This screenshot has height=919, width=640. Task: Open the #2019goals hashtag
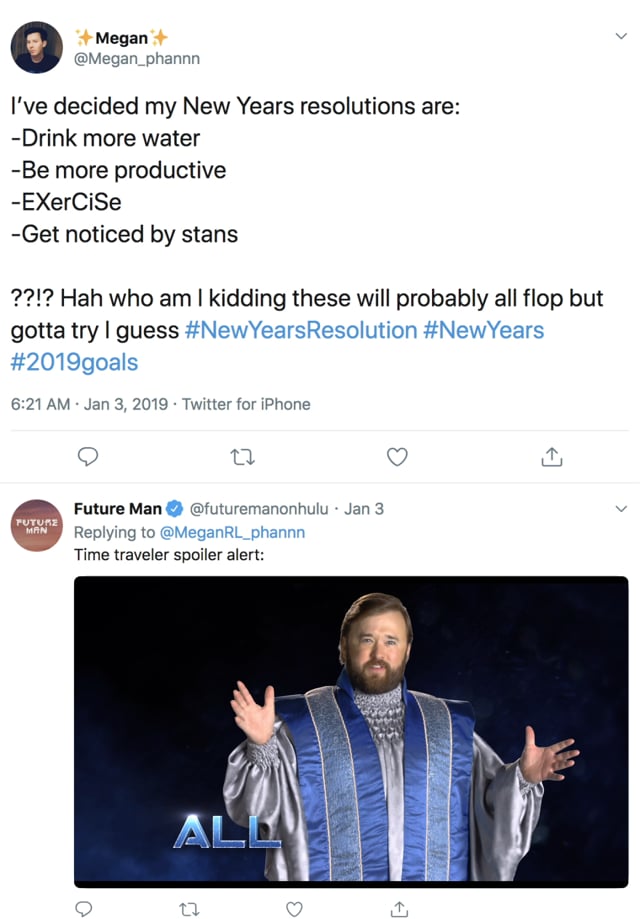[x=74, y=361]
